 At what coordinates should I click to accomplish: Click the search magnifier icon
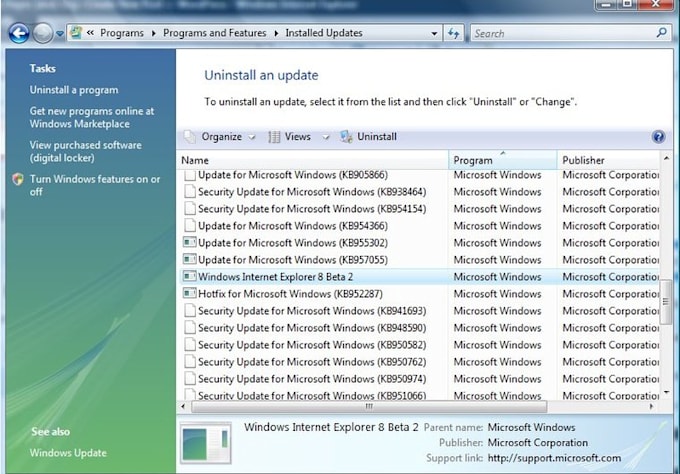(x=661, y=33)
